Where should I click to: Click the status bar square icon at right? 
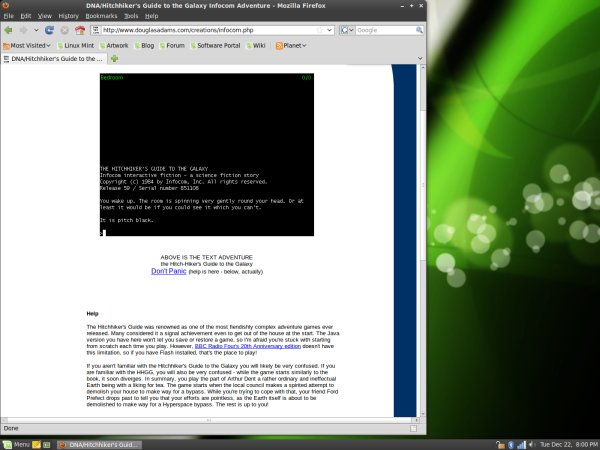(413, 429)
